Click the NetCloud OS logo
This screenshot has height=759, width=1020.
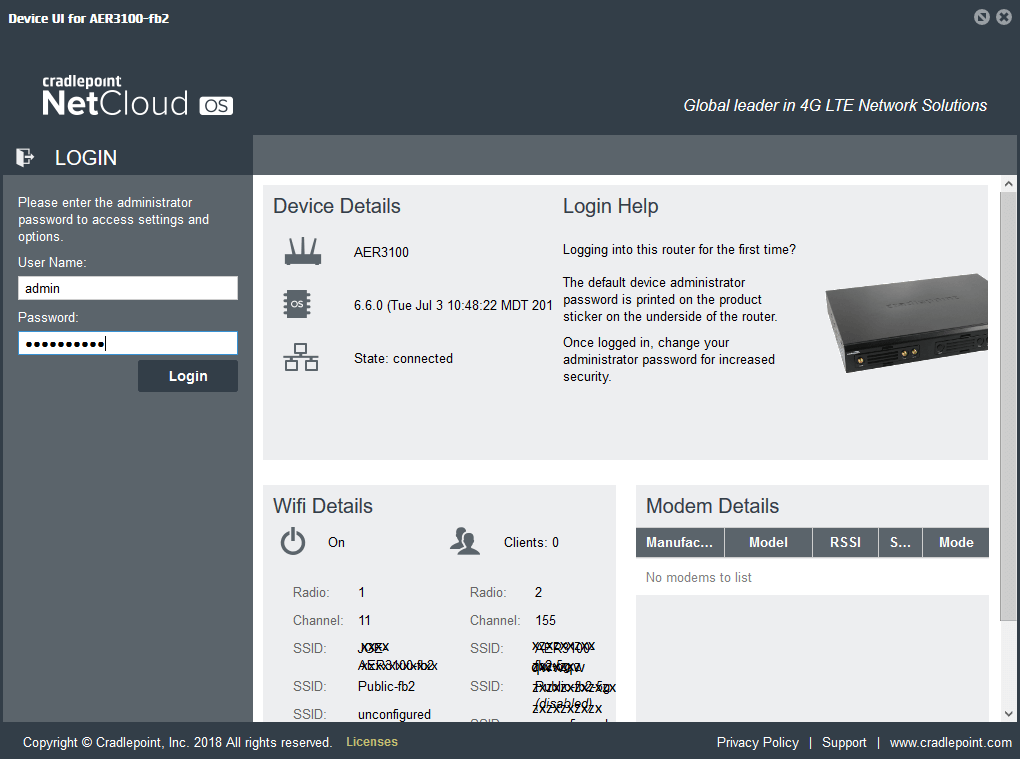137,97
